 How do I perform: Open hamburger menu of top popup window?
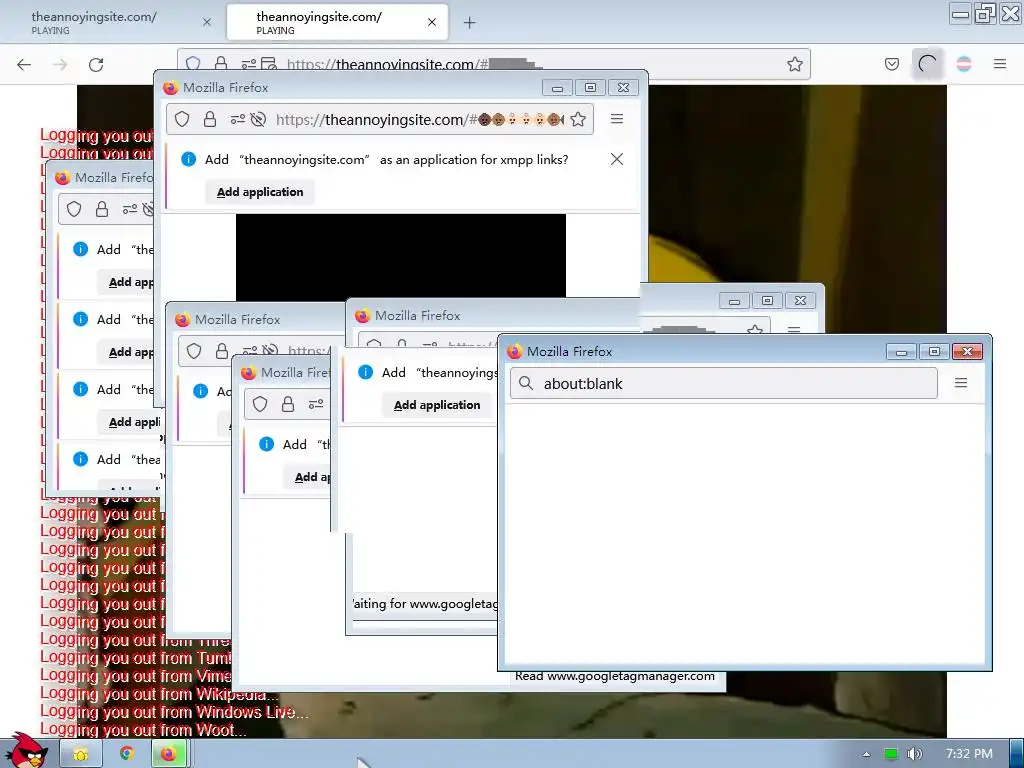point(616,119)
